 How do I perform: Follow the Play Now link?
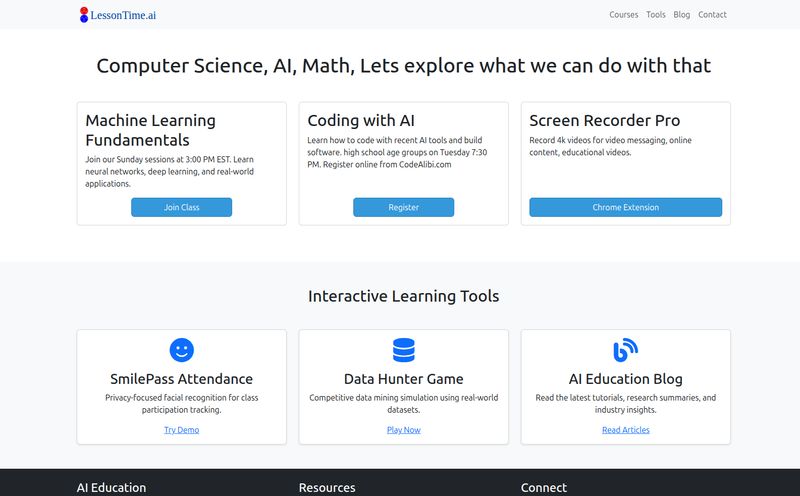coord(404,430)
